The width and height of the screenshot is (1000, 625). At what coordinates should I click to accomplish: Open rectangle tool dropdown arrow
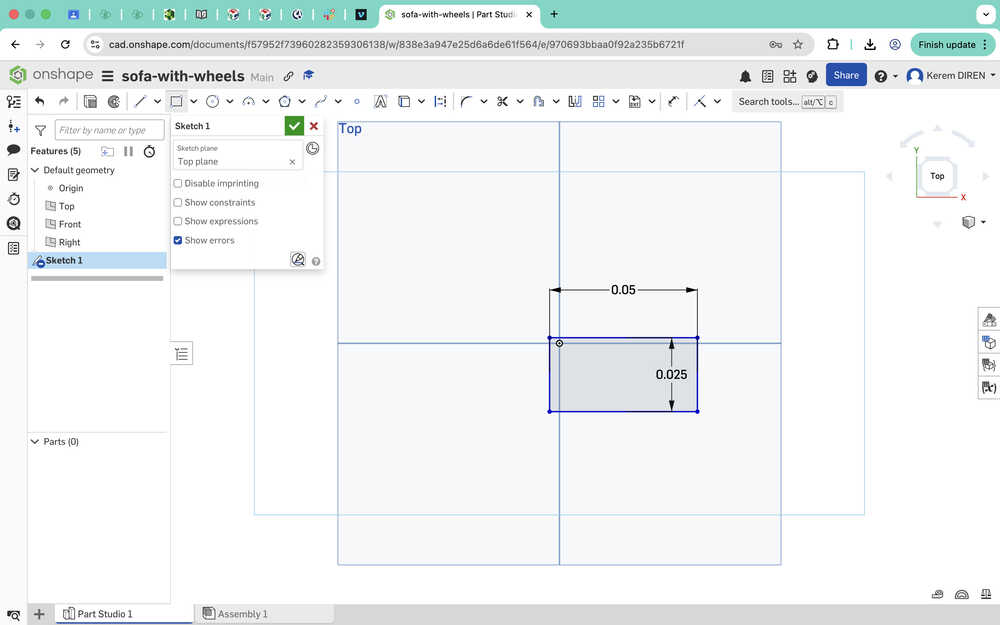click(193, 101)
